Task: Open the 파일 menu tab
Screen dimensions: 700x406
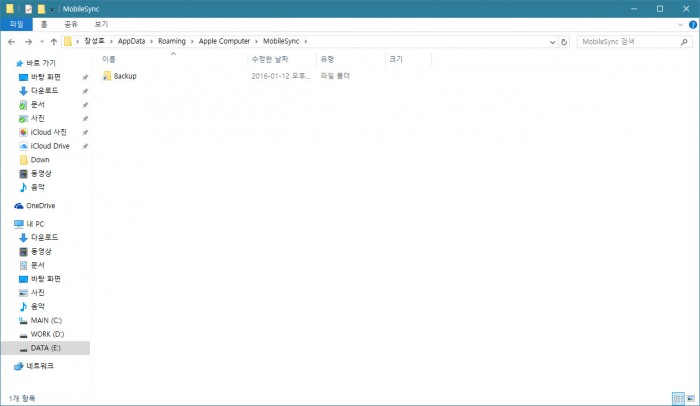Action: click(16, 23)
